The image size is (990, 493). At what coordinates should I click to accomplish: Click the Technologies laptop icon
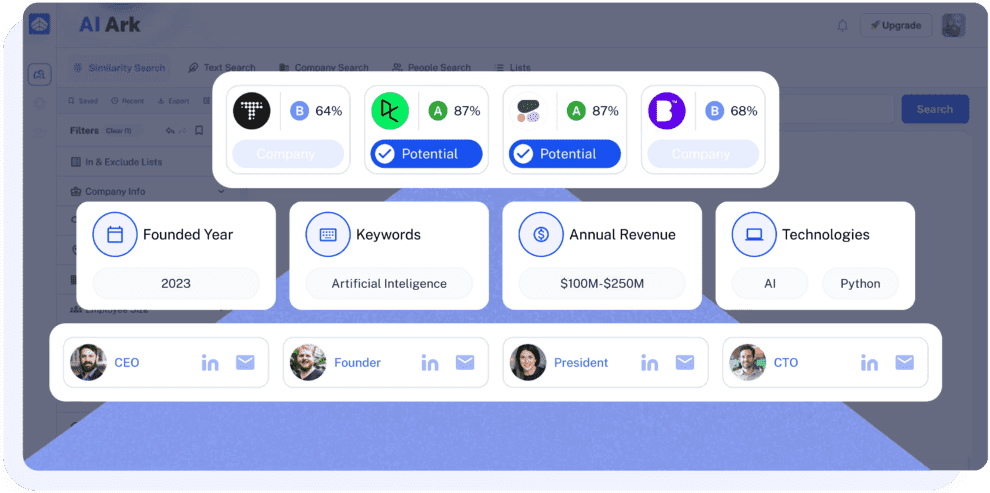coord(754,234)
